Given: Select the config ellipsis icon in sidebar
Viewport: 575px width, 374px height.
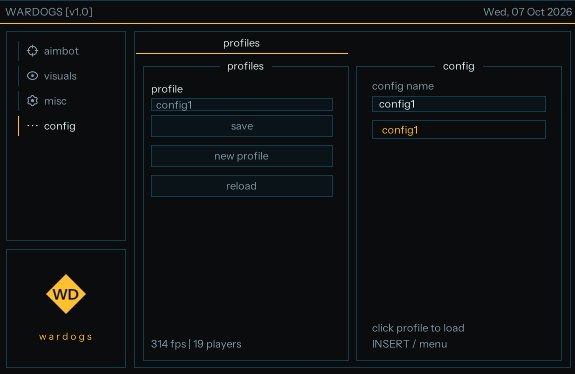Looking at the screenshot, I should [32, 126].
